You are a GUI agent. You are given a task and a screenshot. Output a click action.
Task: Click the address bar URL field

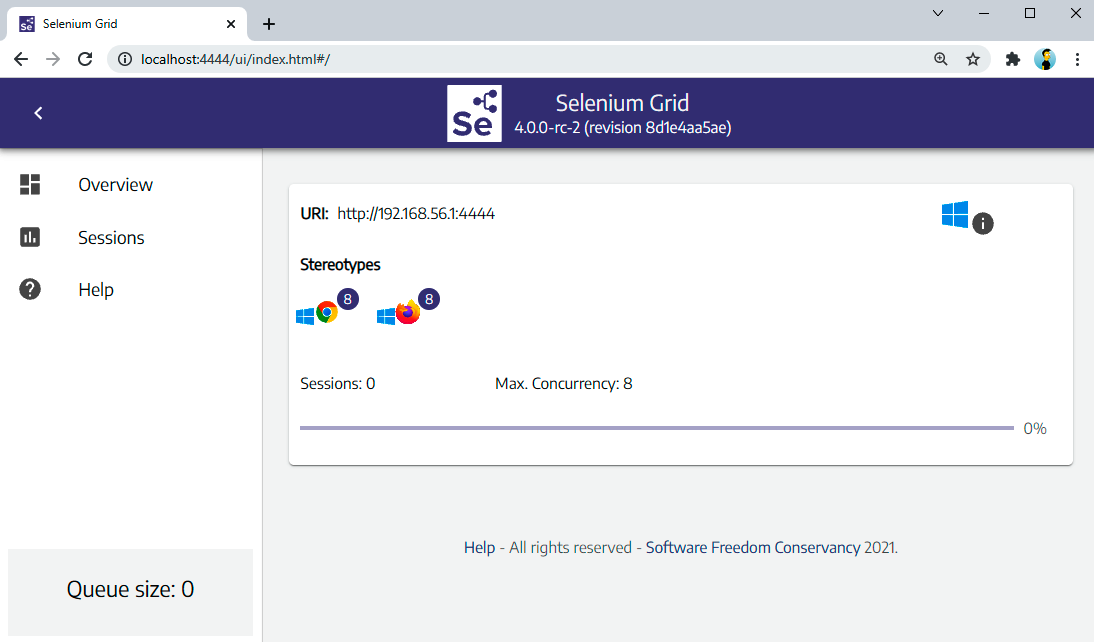point(500,59)
